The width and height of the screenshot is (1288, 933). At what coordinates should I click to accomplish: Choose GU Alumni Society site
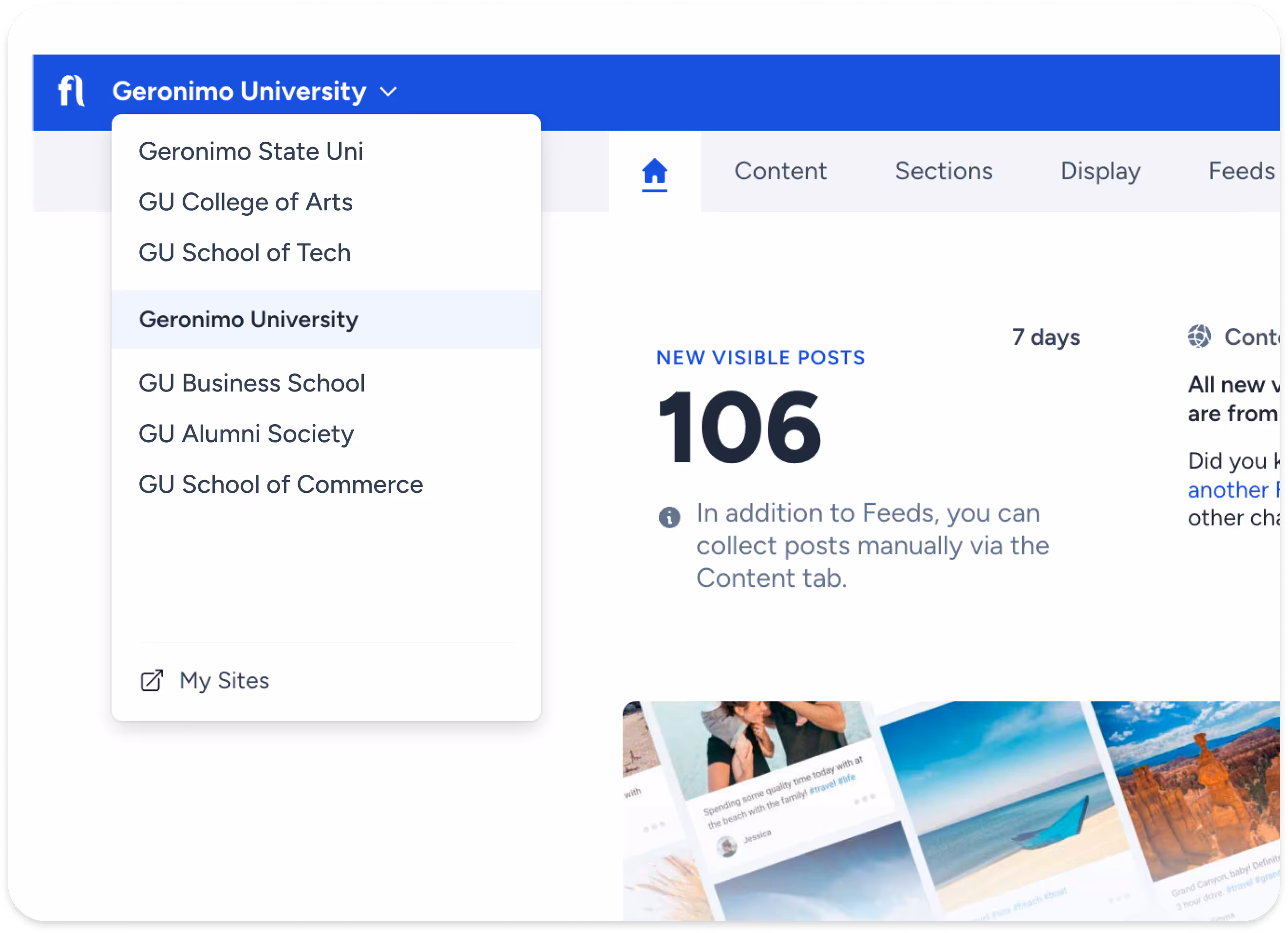[246, 434]
